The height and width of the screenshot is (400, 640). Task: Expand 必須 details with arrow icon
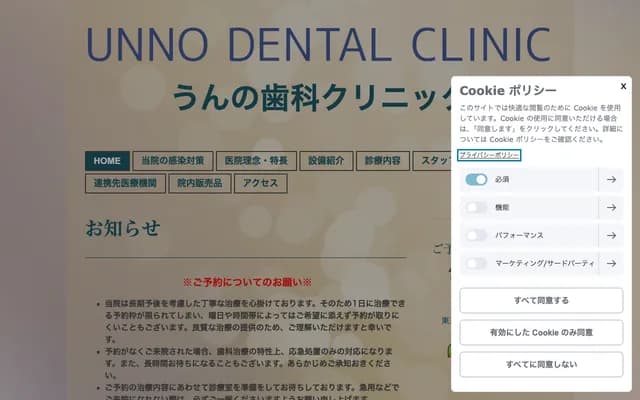point(610,180)
